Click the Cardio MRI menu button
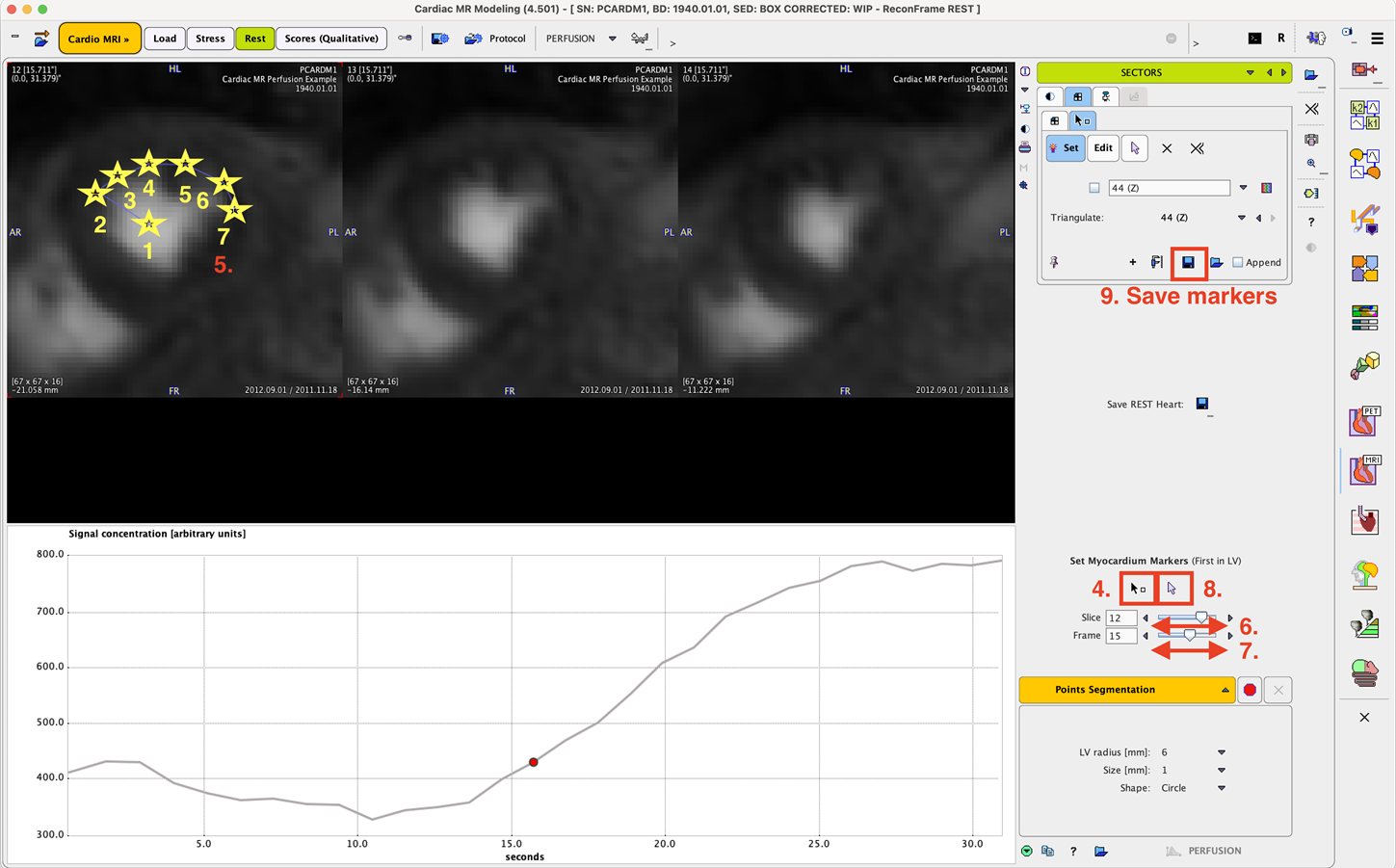The image size is (1396, 868). tap(99, 39)
